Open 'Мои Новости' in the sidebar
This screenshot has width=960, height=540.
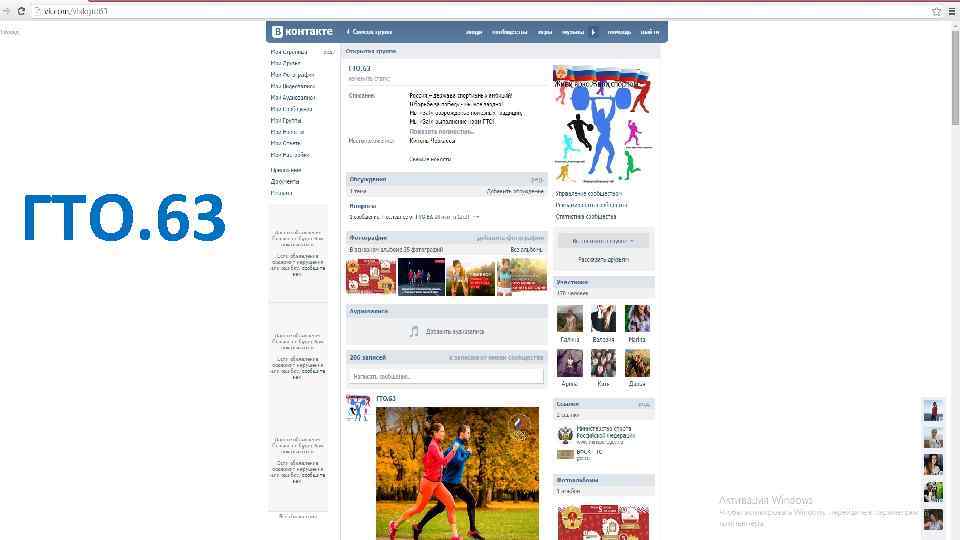tap(287, 132)
